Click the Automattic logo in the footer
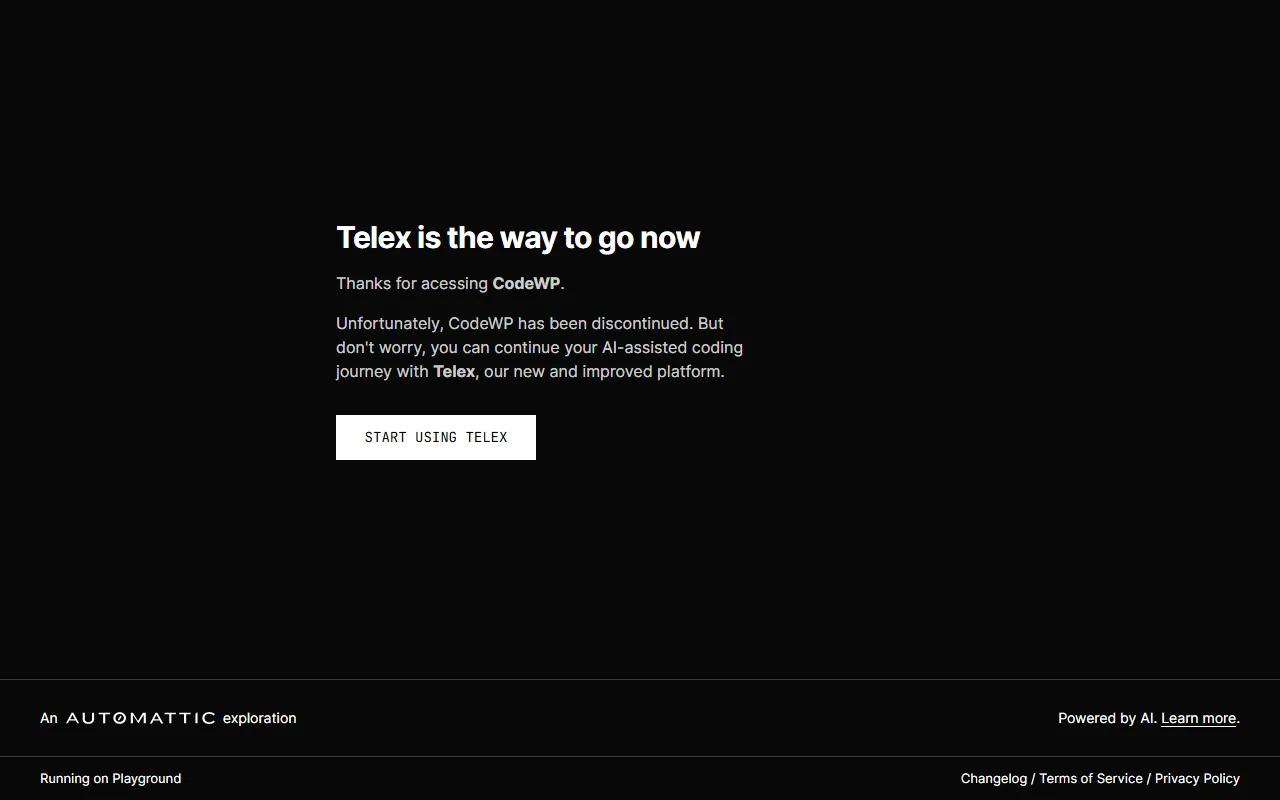 point(140,718)
